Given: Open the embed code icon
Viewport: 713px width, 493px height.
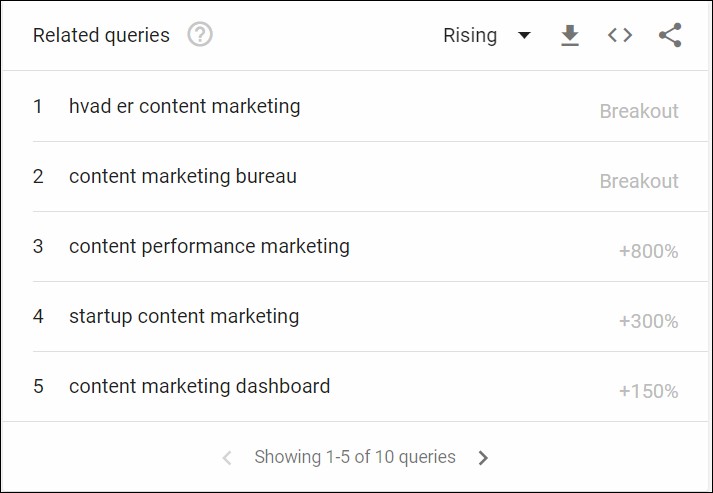Looking at the screenshot, I should 620,36.
